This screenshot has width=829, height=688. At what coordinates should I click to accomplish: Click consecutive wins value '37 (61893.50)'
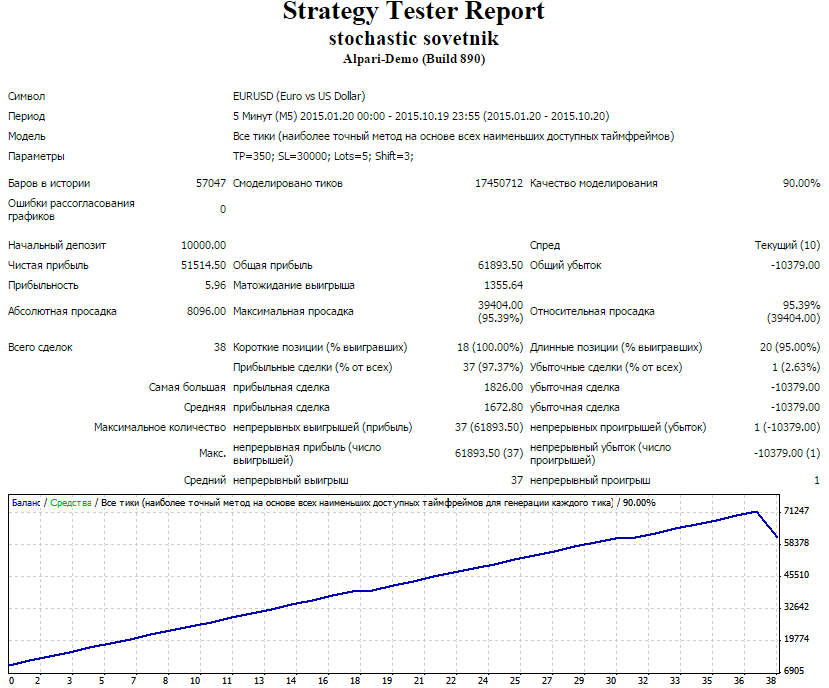coord(489,427)
